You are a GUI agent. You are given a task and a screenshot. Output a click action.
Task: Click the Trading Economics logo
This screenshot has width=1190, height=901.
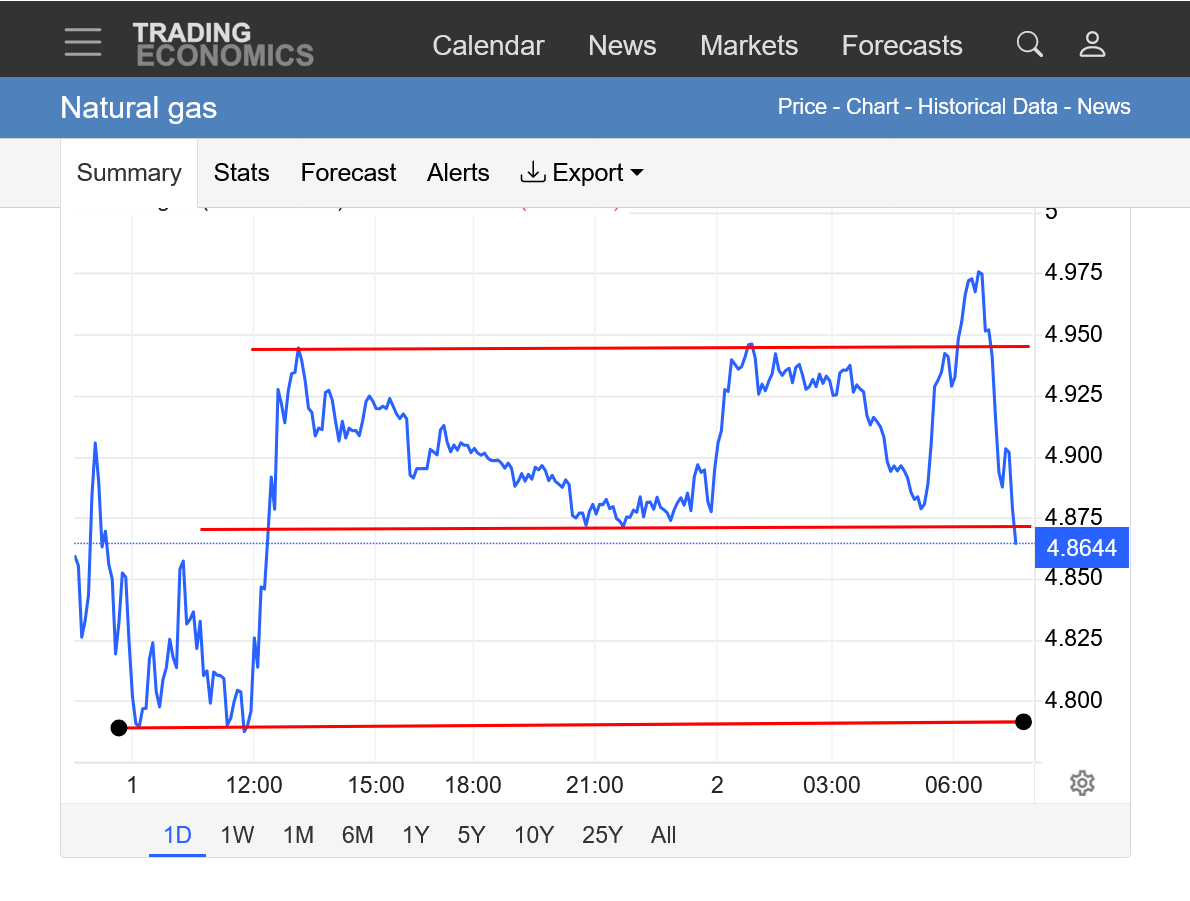point(223,44)
